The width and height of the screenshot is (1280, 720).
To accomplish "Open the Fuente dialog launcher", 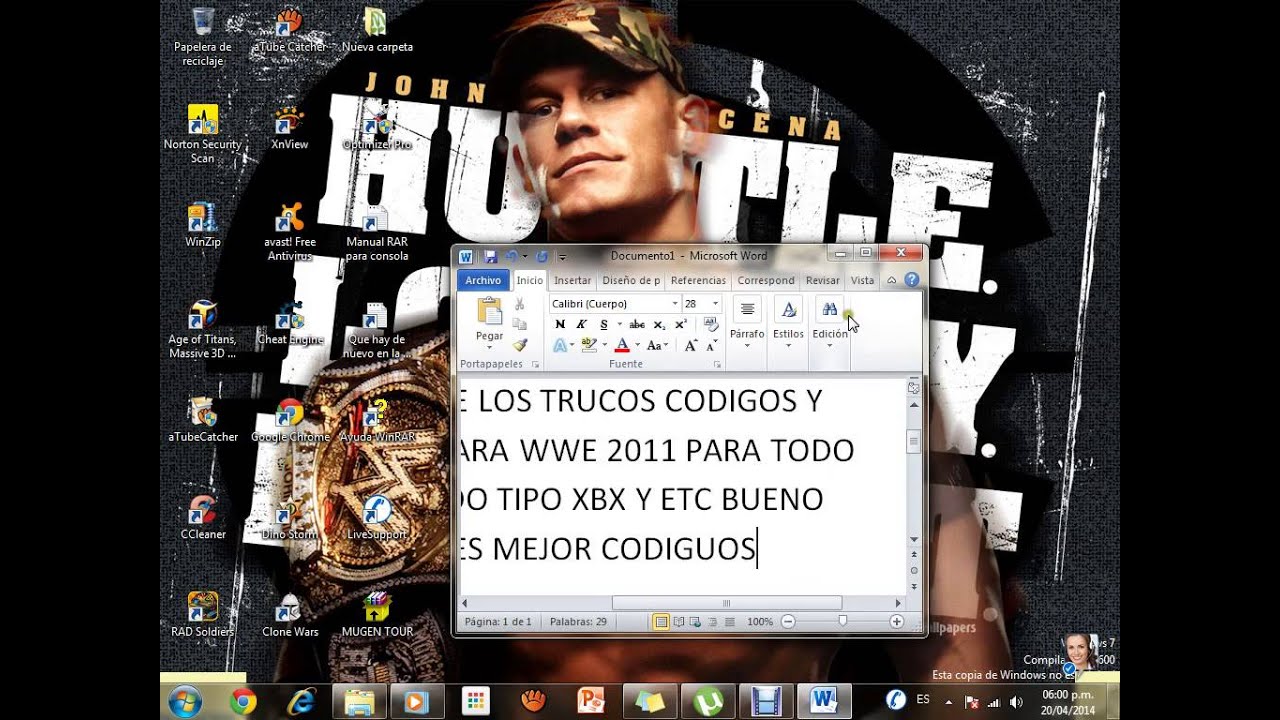I will (x=716, y=365).
